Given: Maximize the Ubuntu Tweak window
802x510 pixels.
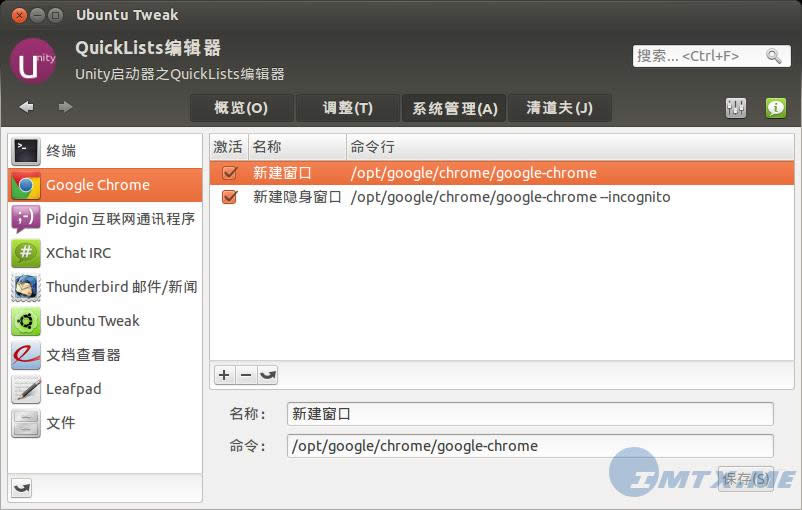Looking at the screenshot, I should (55, 15).
